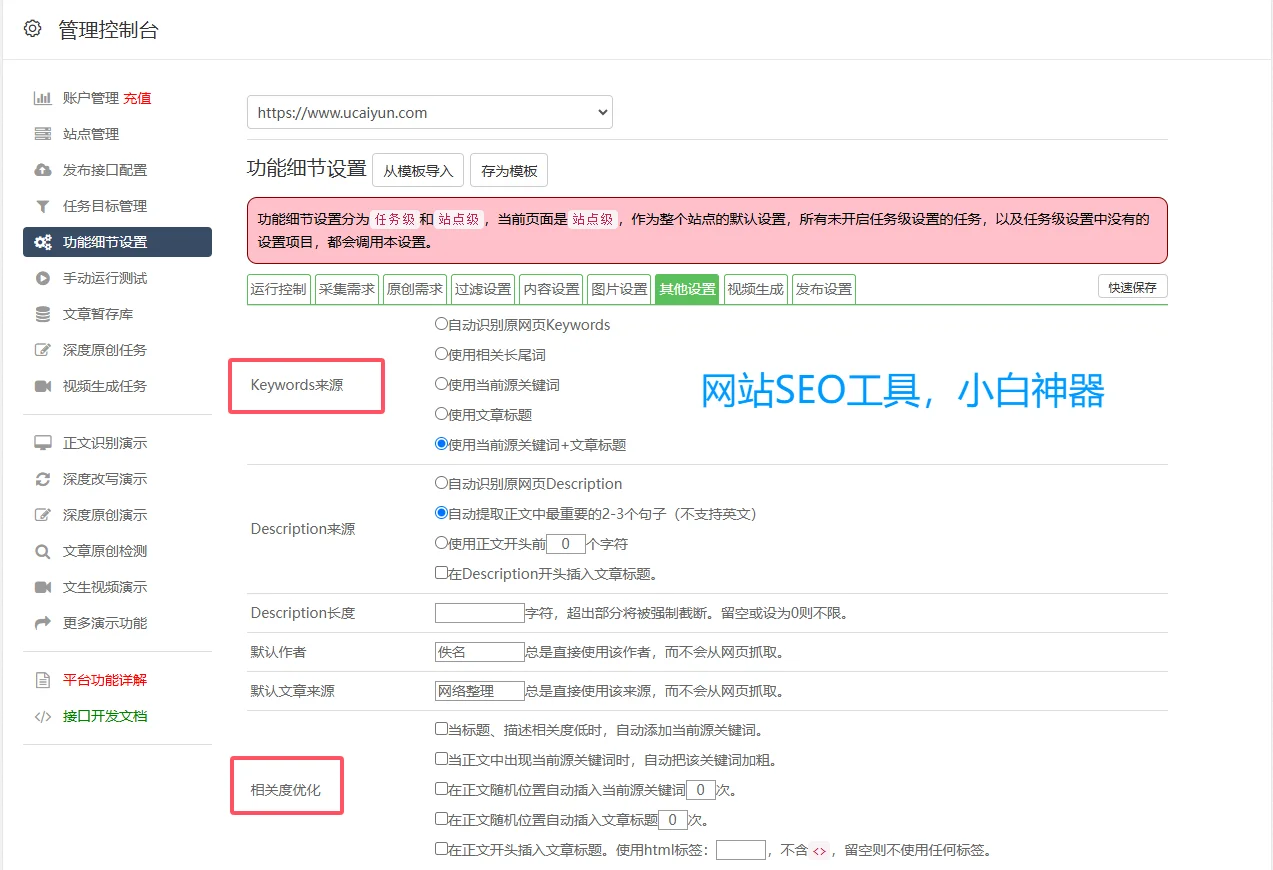Choose 自动识别原网页Description option
Viewport: 1273px width, 870px height.
[439, 483]
